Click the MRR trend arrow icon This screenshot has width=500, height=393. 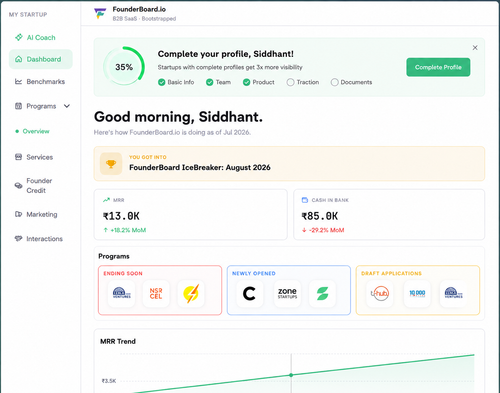(106, 200)
